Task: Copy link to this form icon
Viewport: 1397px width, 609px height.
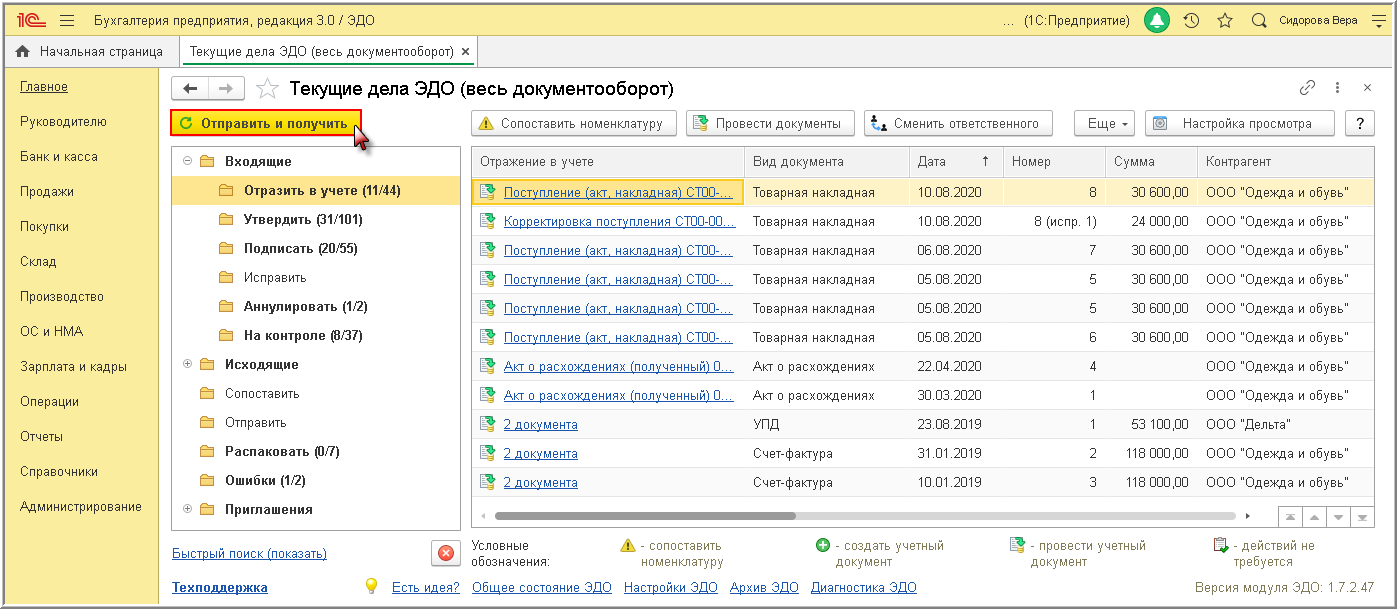Action: [1307, 88]
